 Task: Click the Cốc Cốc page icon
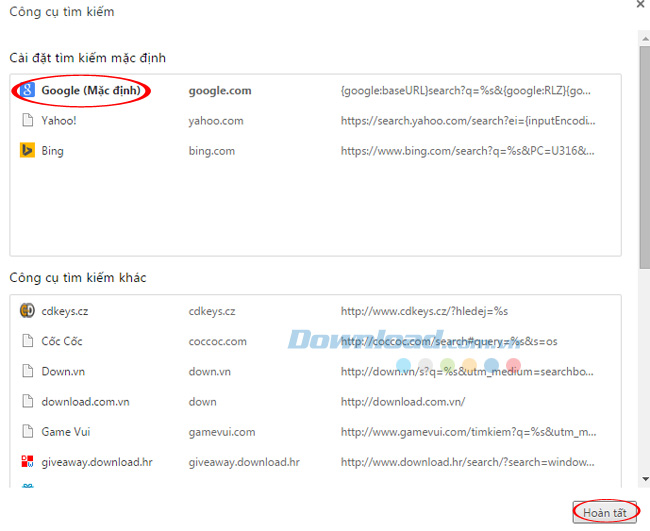click(27, 341)
